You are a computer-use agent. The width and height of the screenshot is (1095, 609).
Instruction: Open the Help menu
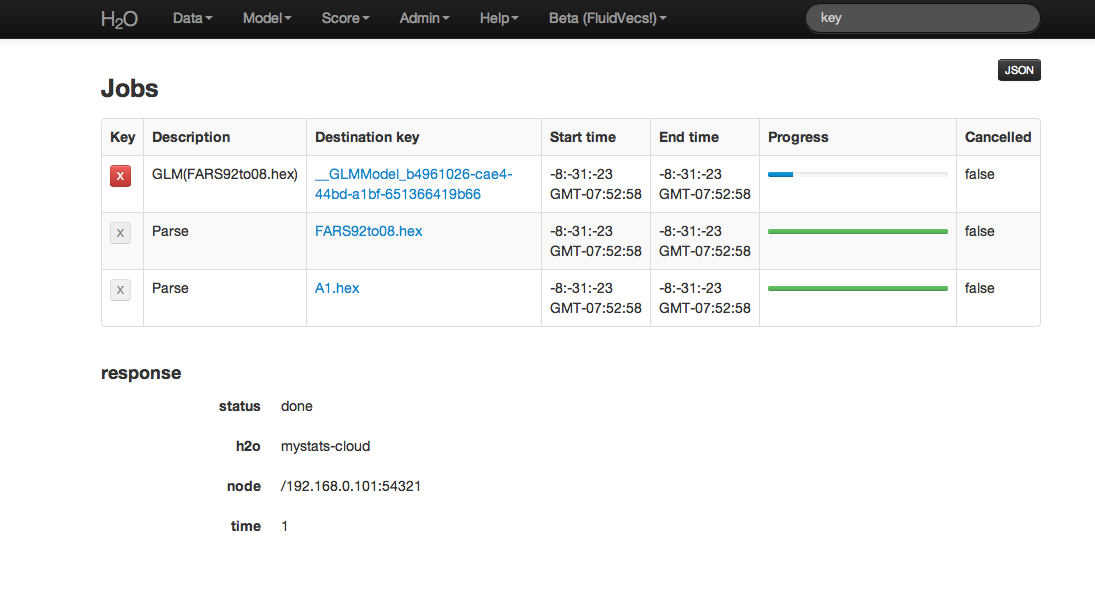click(498, 18)
